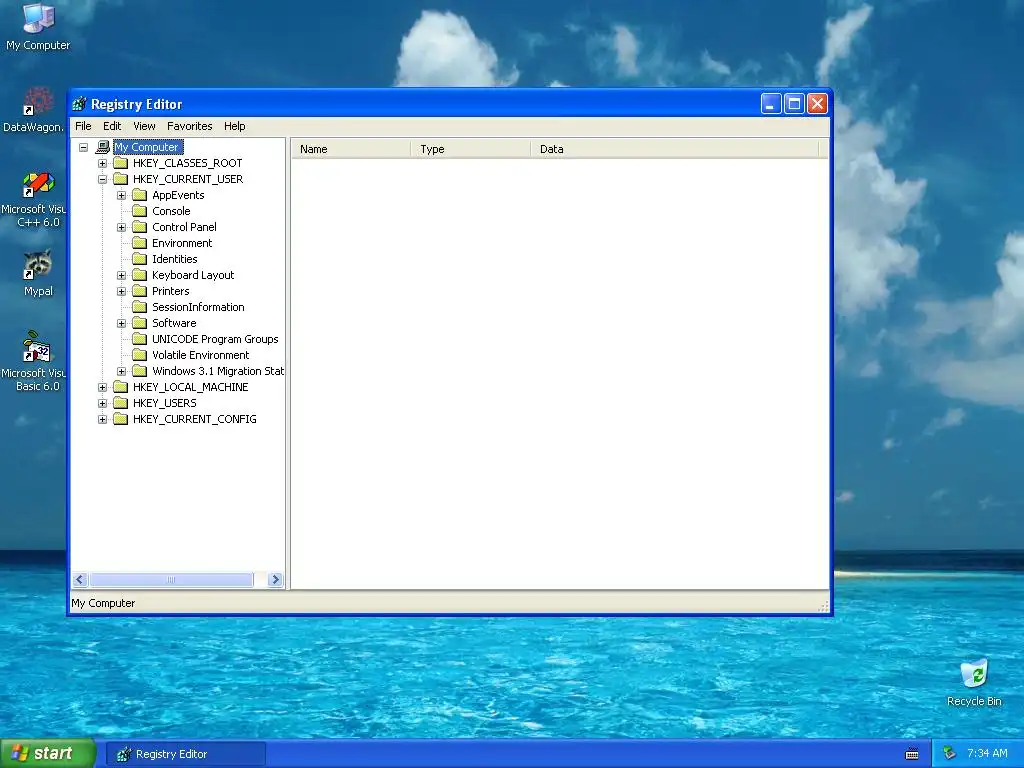Click the DataWagon desktop shortcut

tap(34, 109)
